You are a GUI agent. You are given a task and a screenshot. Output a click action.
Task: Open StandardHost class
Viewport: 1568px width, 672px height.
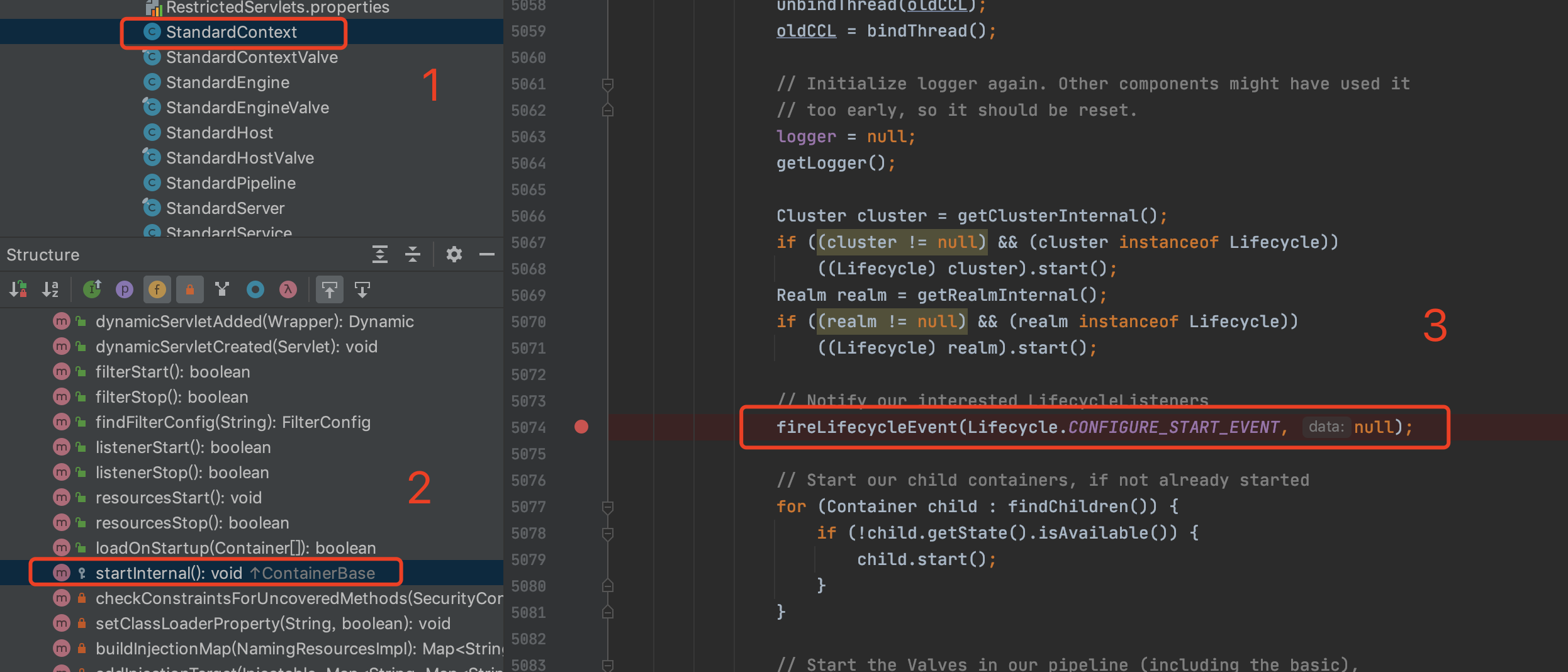(220, 133)
